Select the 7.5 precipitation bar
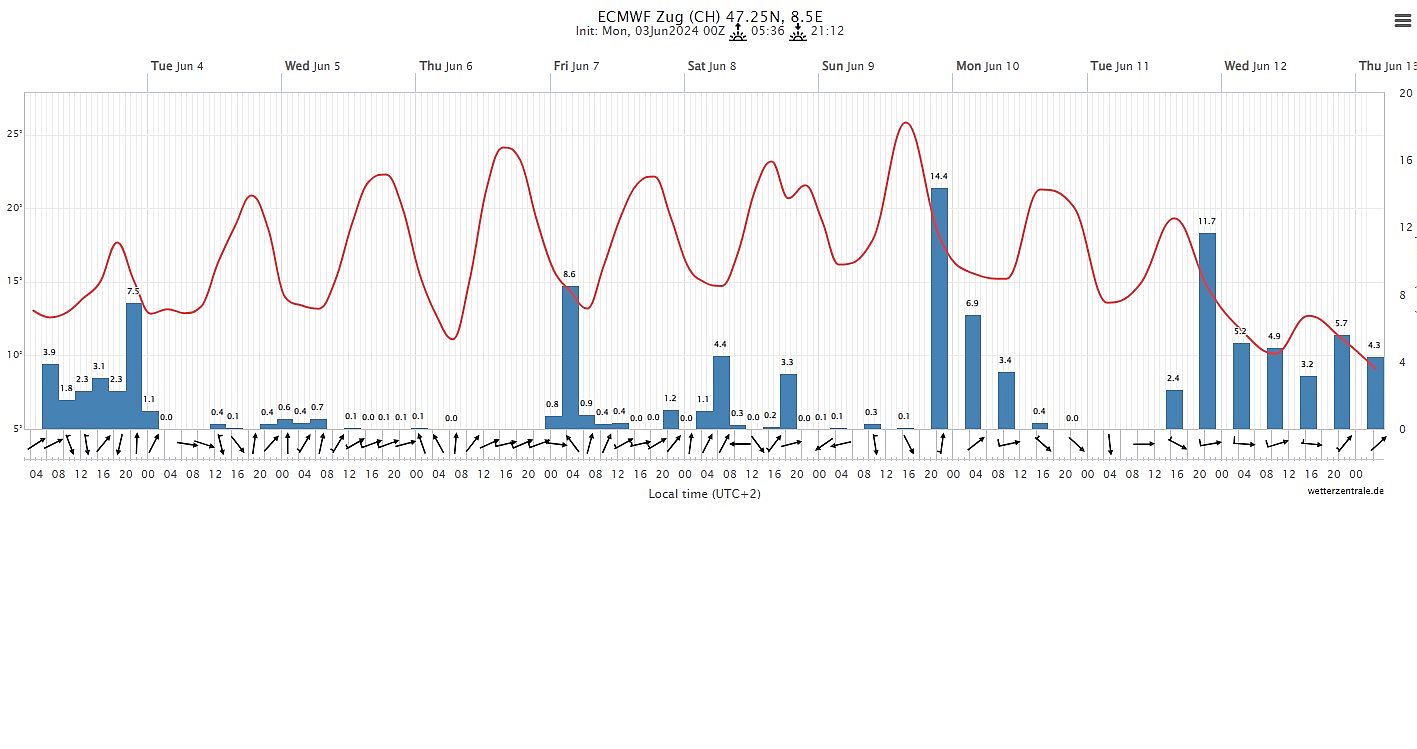1417x749 pixels. pyautogui.click(x=133, y=366)
